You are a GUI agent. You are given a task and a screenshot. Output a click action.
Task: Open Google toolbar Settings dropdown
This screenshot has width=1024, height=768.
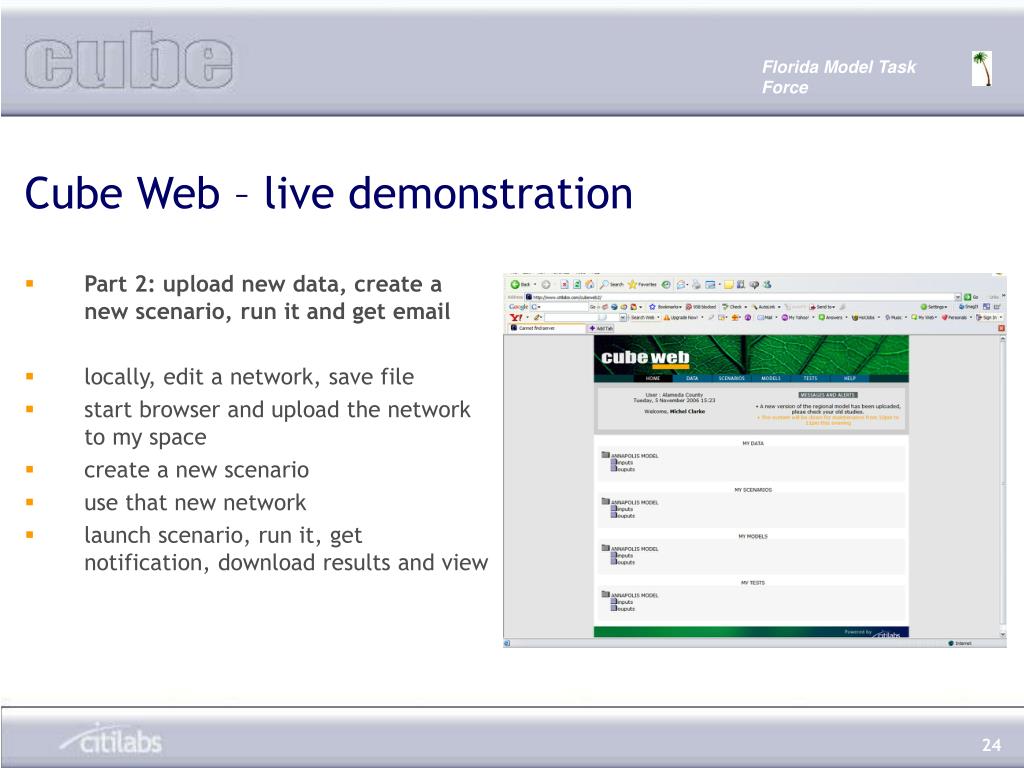click(934, 307)
